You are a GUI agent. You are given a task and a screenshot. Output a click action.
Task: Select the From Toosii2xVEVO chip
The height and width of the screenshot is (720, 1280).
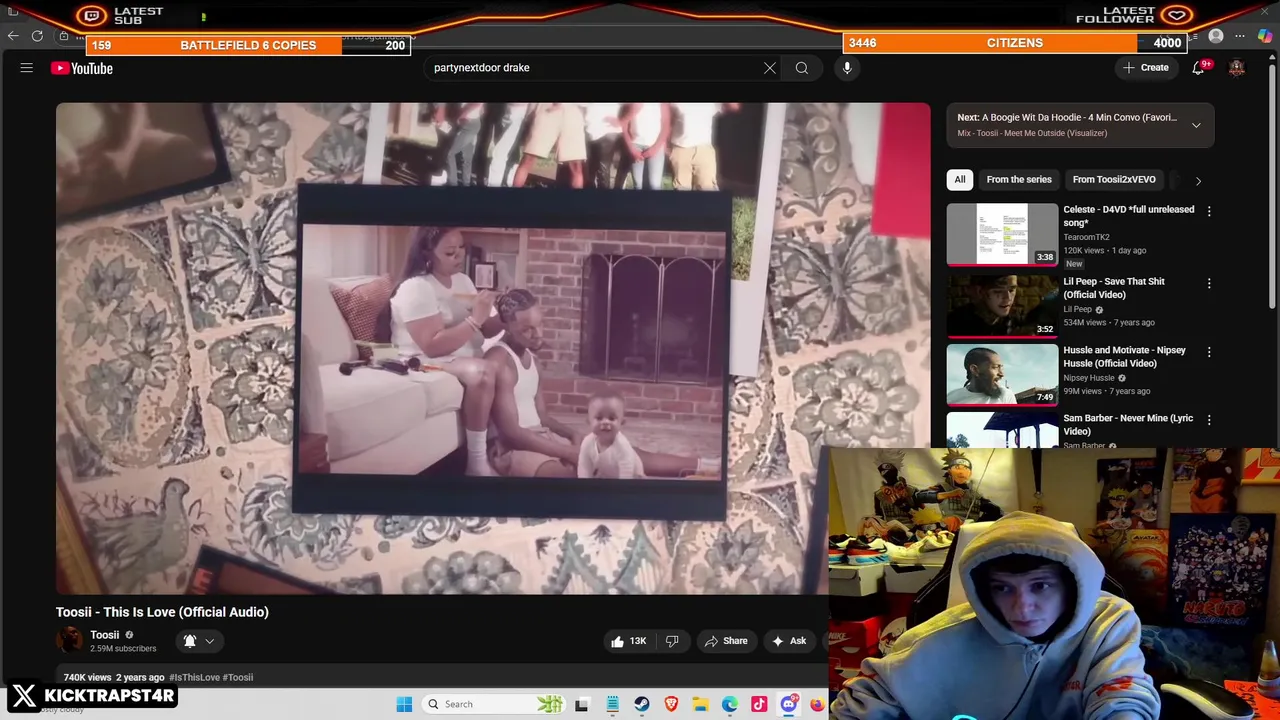(x=1114, y=180)
